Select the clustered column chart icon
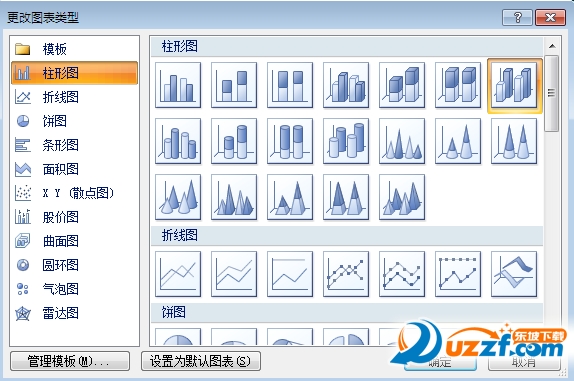This screenshot has height=381, width=574. tap(178, 85)
